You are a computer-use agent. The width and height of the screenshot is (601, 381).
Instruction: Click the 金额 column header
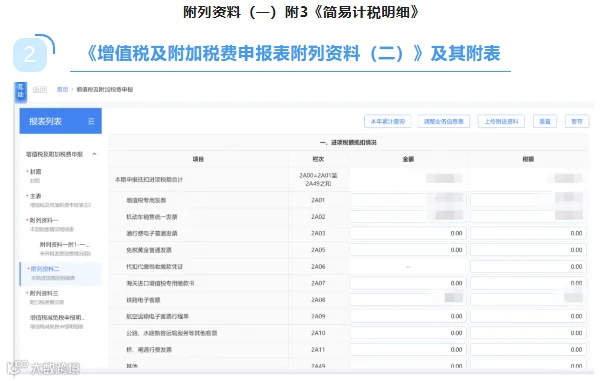[408, 159]
